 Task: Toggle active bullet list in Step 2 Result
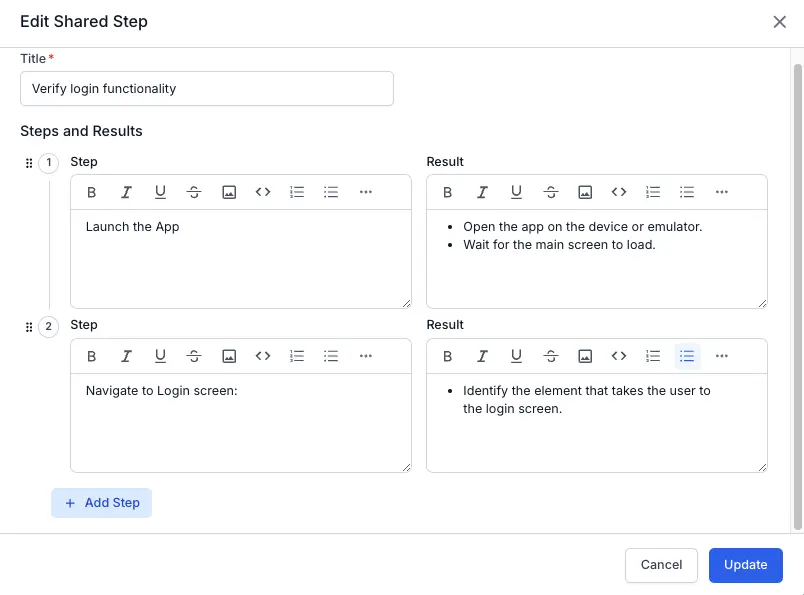(x=687, y=356)
